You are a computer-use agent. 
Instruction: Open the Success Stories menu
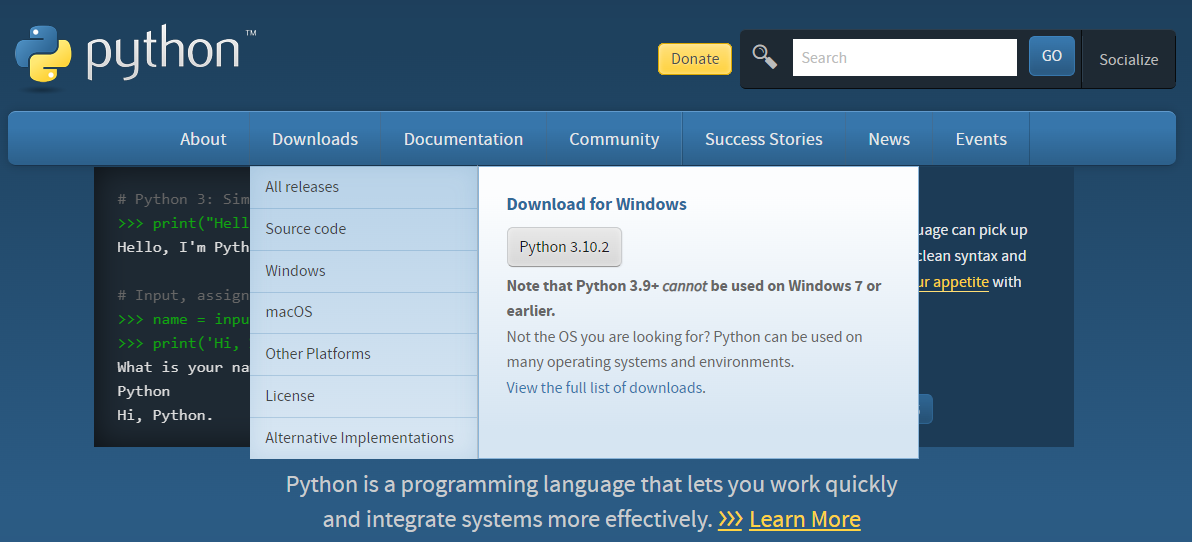pos(764,139)
